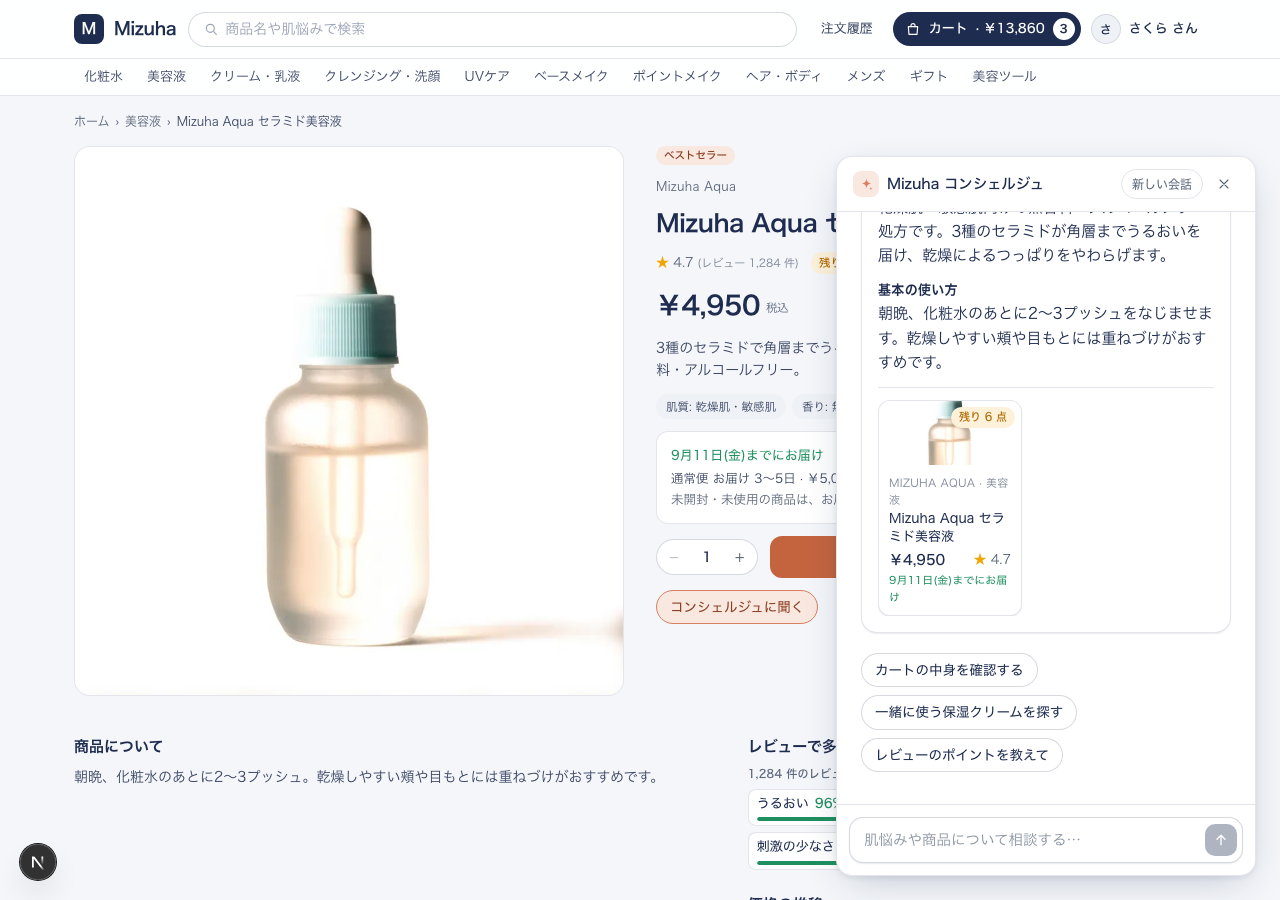
Task: Open the 美容ツール category
Action: [1004, 76]
